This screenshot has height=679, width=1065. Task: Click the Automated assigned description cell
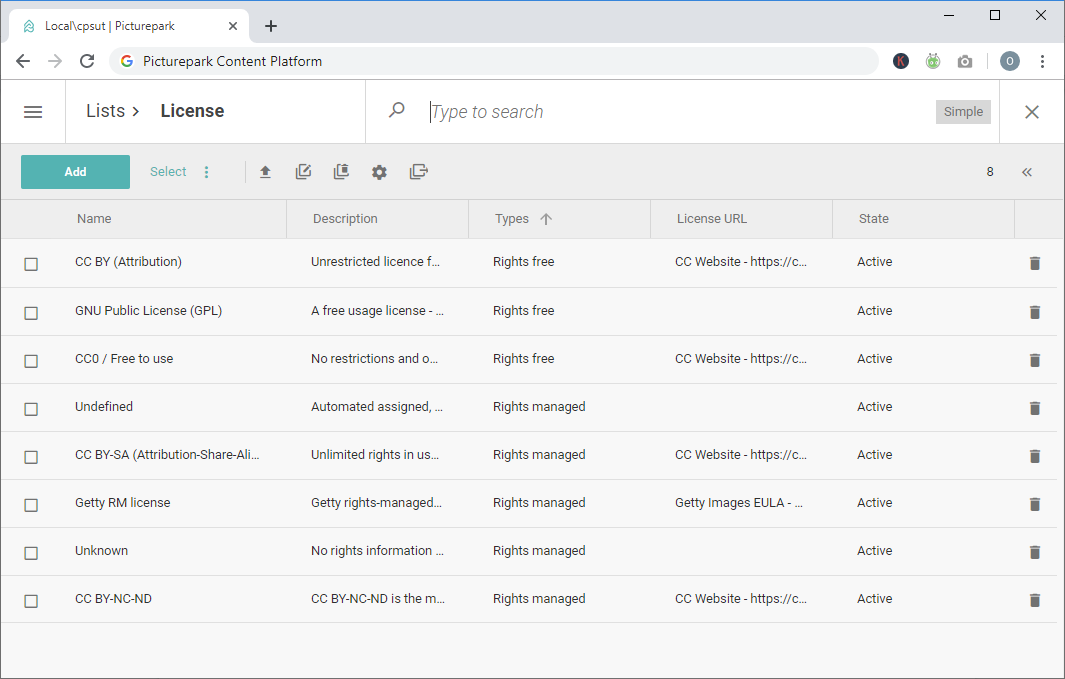[x=377, y=407]
